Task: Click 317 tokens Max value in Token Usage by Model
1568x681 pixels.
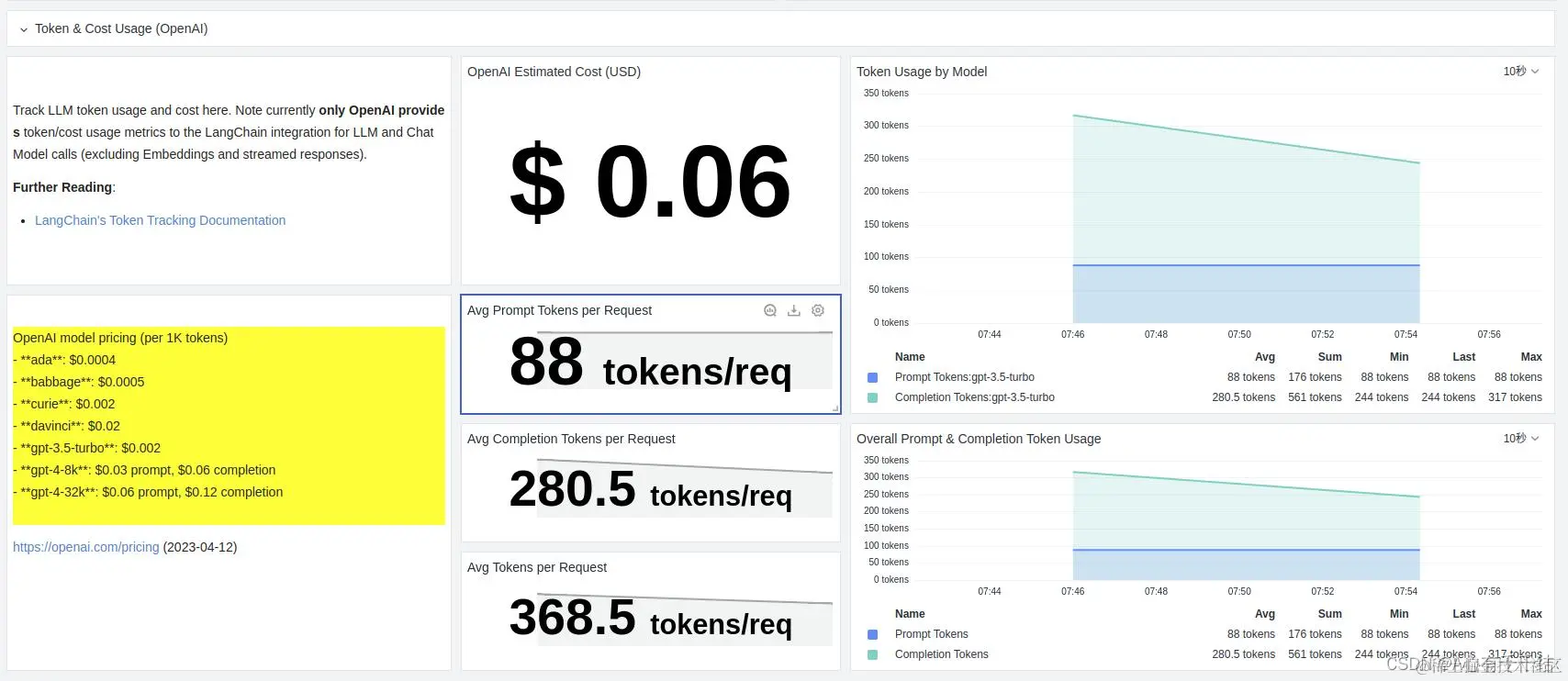Action: coord(1515,397)
